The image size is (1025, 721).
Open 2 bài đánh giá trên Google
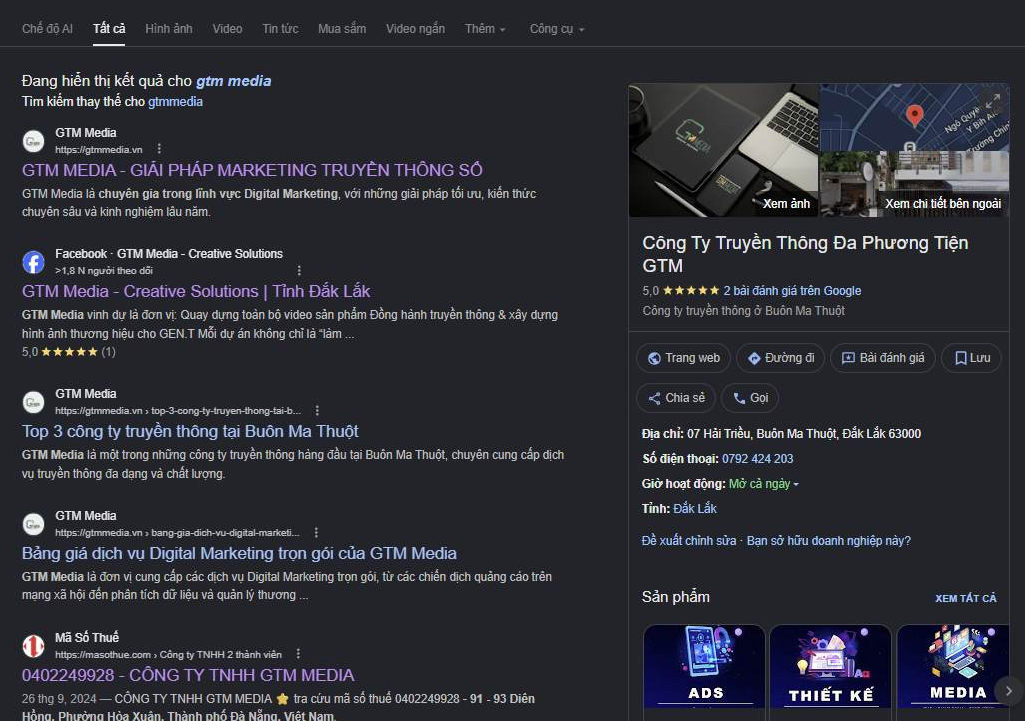[792, 291]
